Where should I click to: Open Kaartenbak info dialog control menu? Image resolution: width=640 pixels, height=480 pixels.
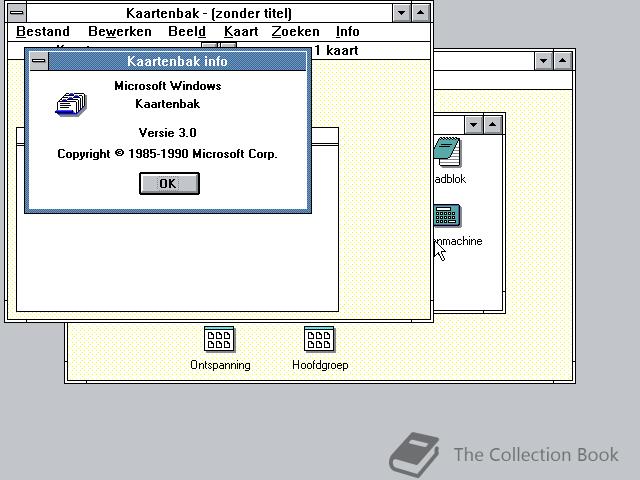tap(39, 61)
